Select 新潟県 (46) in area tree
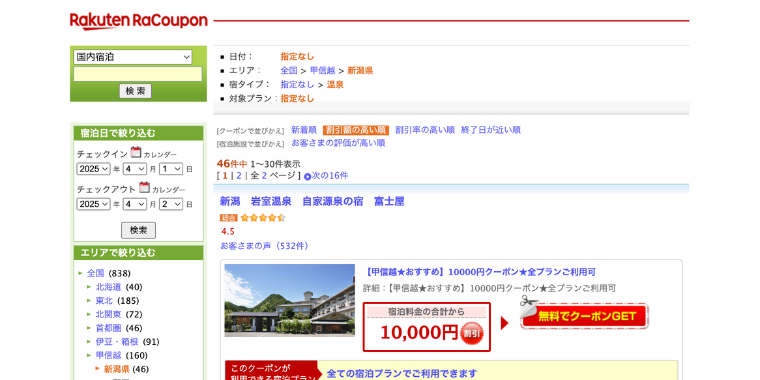 point(117,369)
